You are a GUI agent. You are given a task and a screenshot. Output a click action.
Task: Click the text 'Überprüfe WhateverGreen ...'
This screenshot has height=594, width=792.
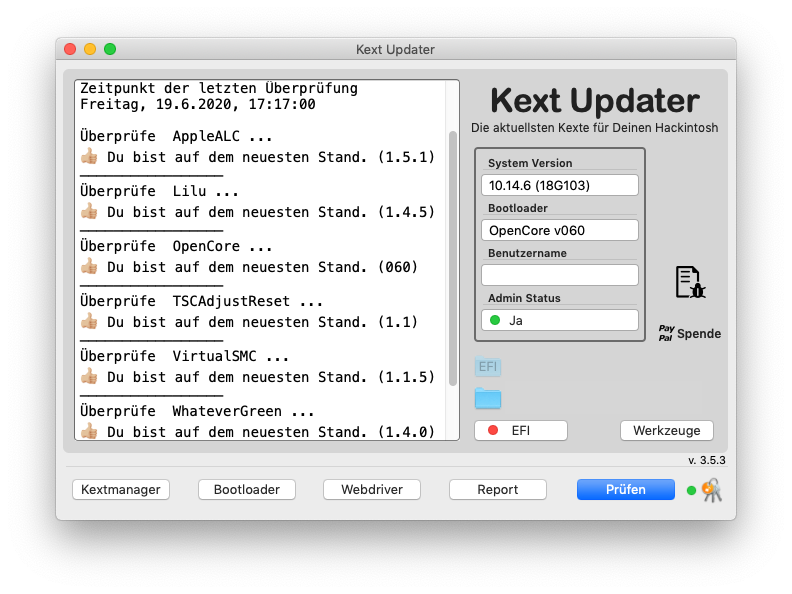197,411
